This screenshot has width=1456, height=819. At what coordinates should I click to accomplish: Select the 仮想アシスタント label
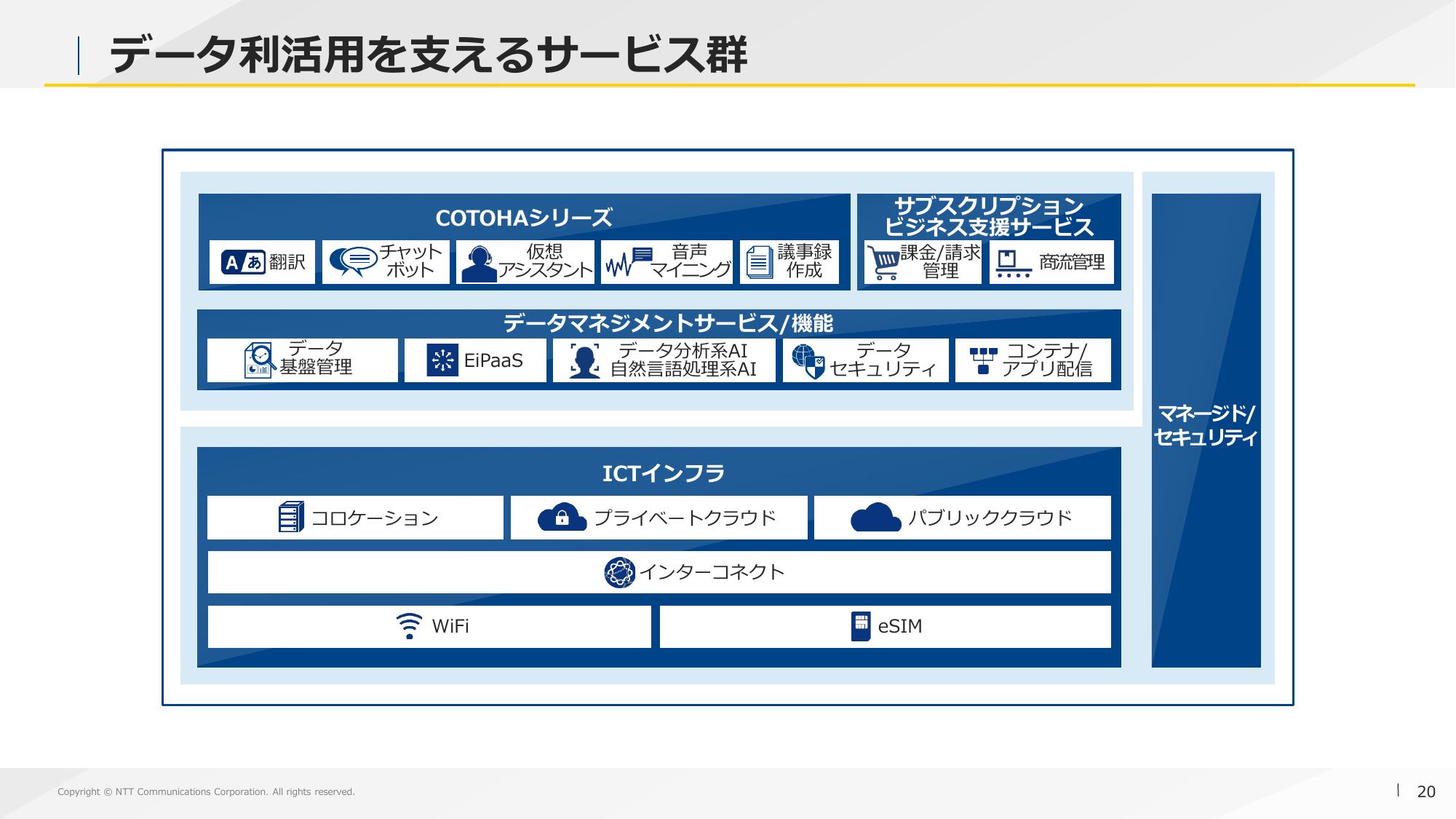click(x=545, y=261)
